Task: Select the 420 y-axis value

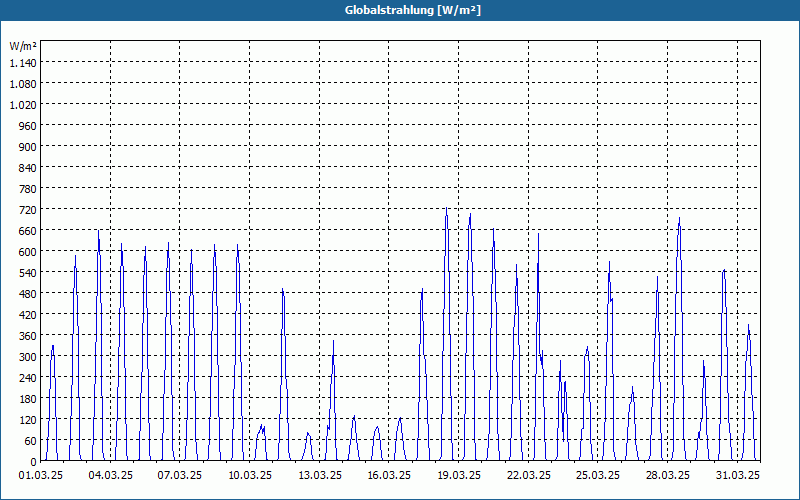Action: click(28, 315)
